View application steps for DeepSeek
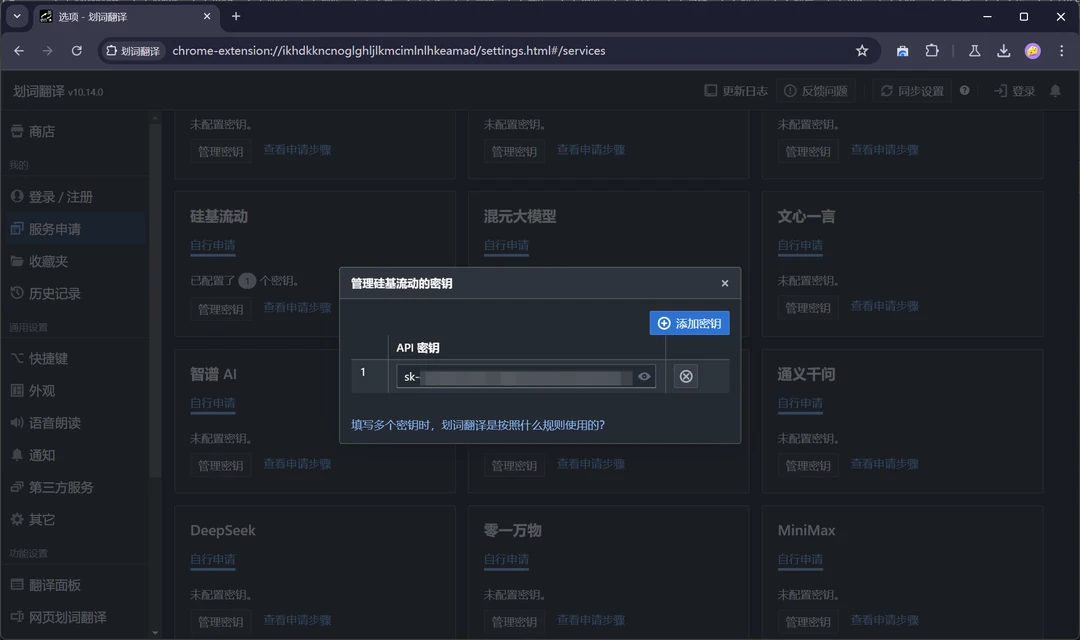Screen dimensions: 1080x640 tap(297, 620)
